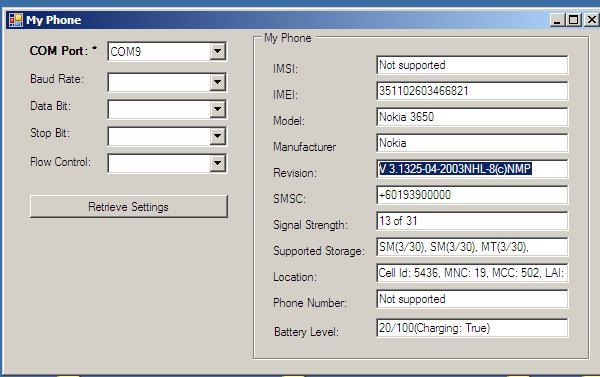
Task: Click the My Phone group box caption
Action: [x=288, y=38]
